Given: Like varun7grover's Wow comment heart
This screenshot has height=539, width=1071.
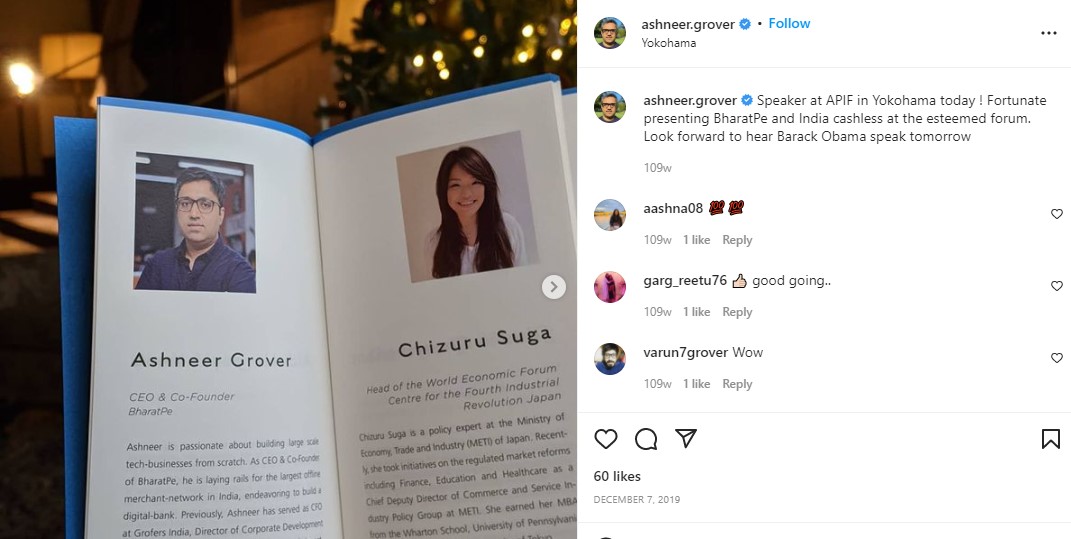Looking at the screenshot, I should (1056, 358).
